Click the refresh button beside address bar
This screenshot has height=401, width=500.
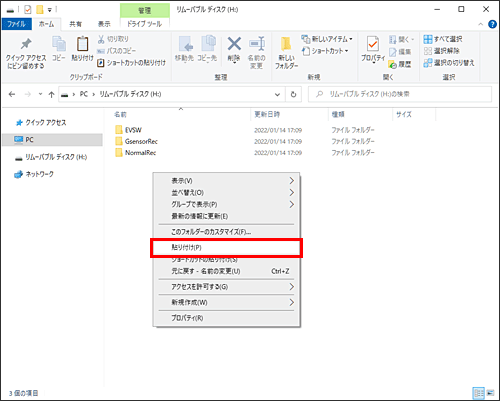[x=293, y=94]
